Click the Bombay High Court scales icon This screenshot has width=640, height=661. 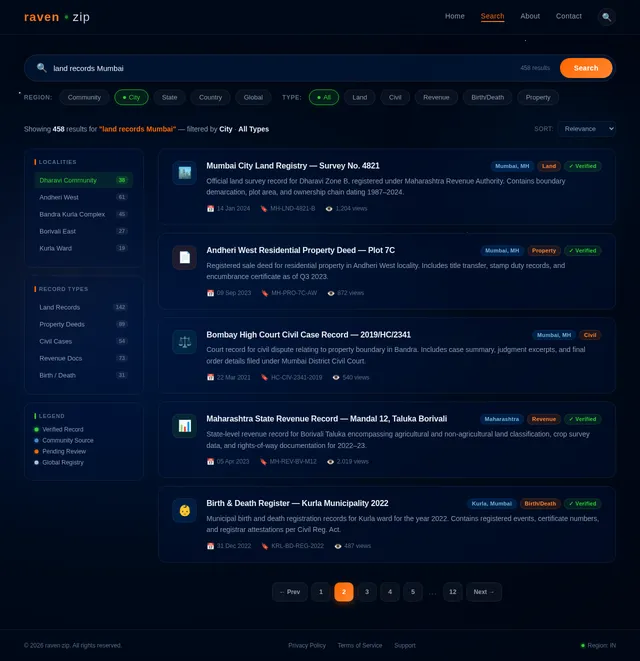184,341
